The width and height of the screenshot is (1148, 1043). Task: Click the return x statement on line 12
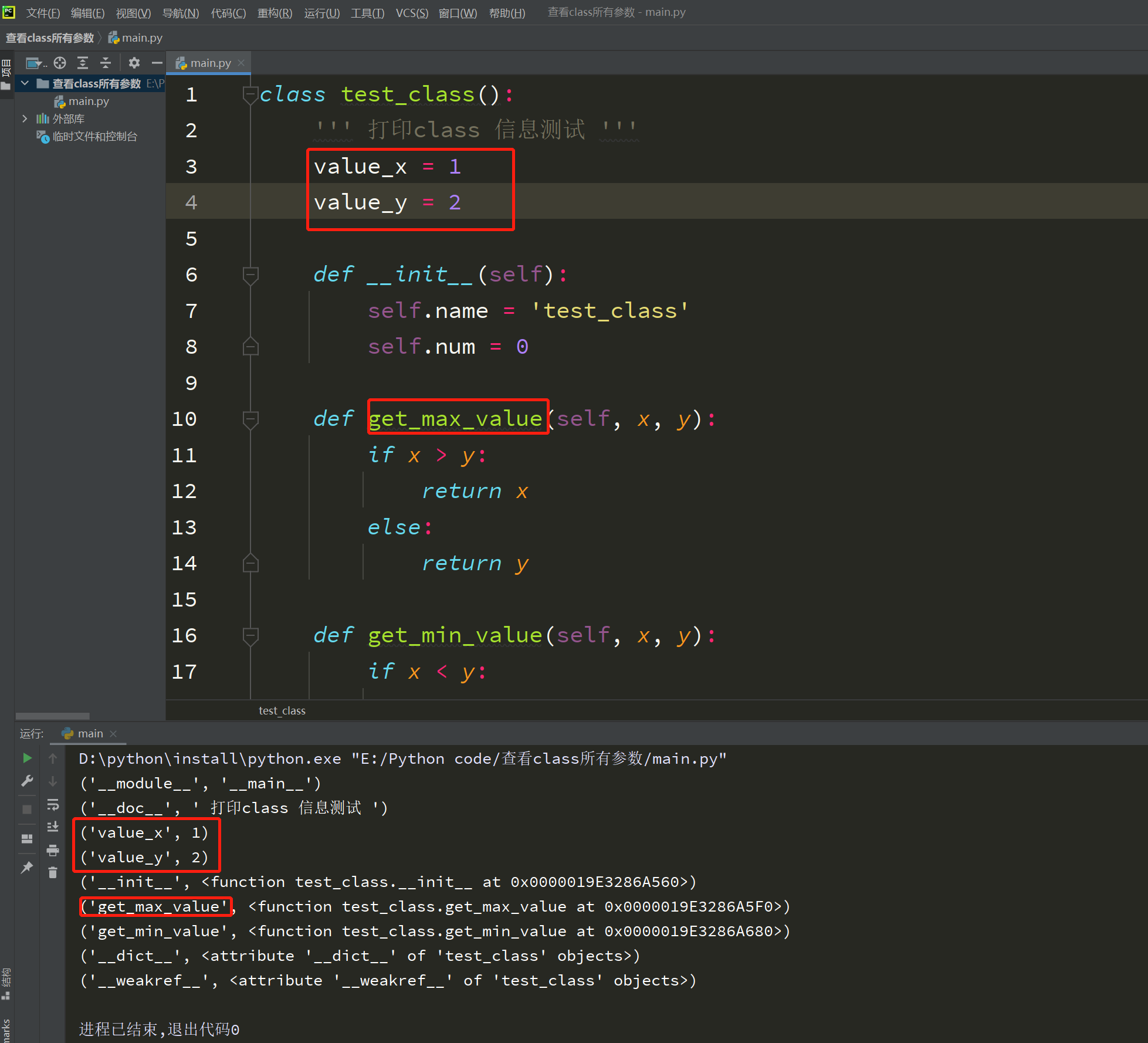tap(475, 491)
